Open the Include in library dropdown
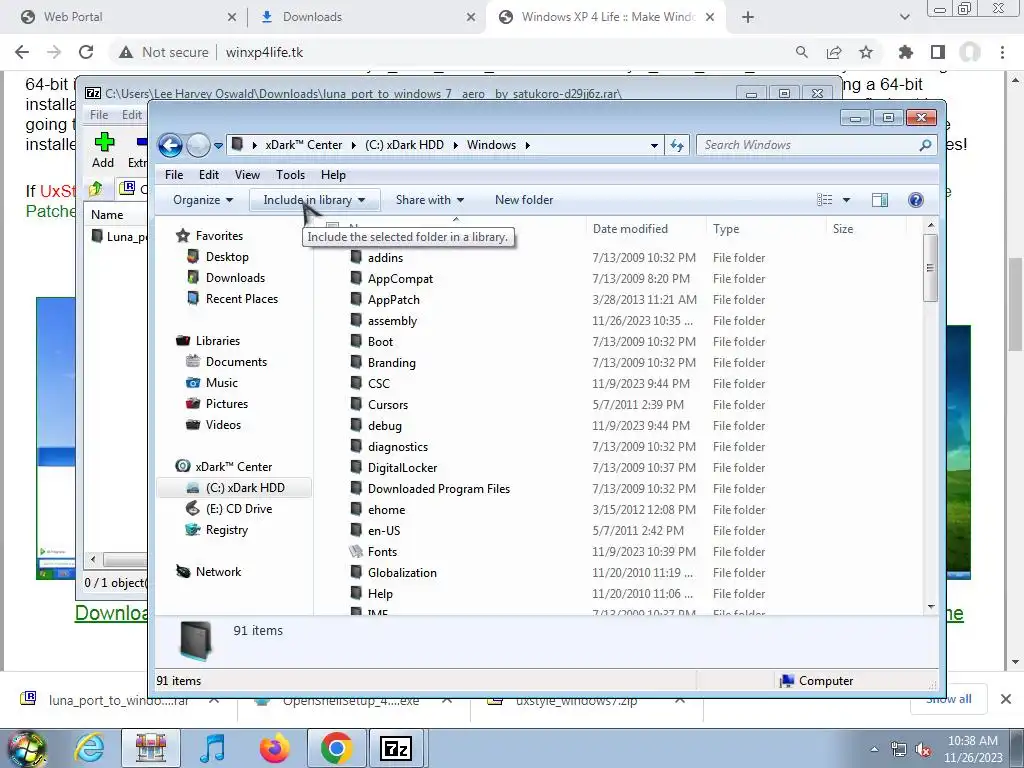The height and width of the screenshot is (768, 1024). click(314, 200)
